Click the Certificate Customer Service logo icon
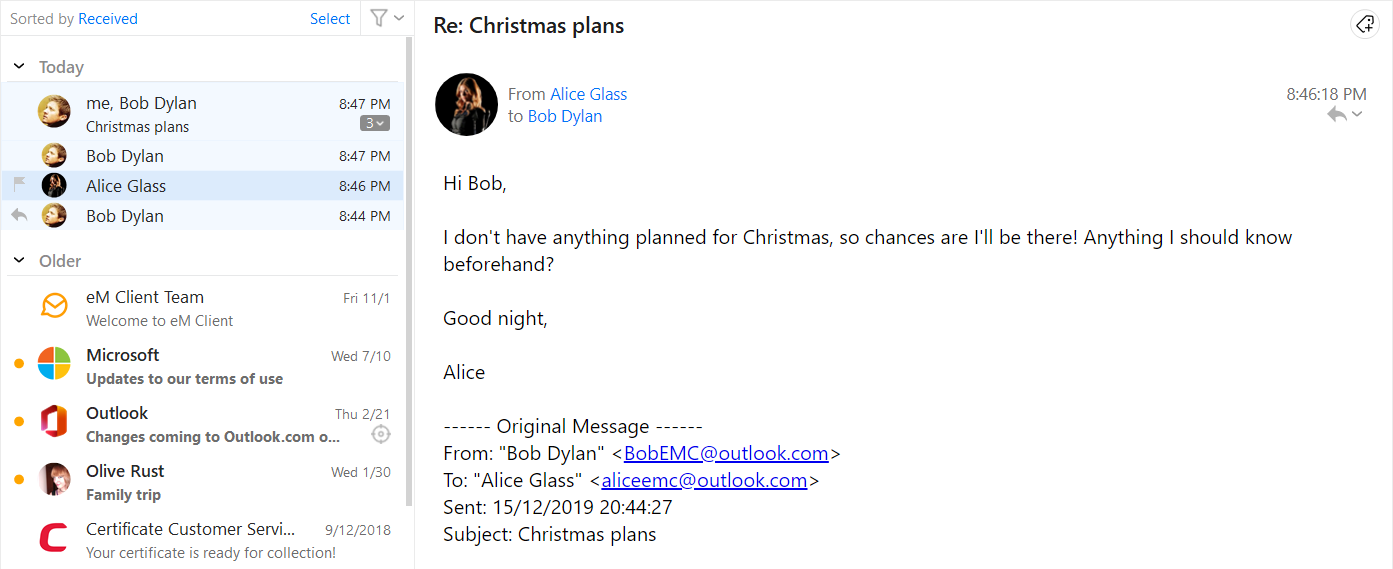 54,538
